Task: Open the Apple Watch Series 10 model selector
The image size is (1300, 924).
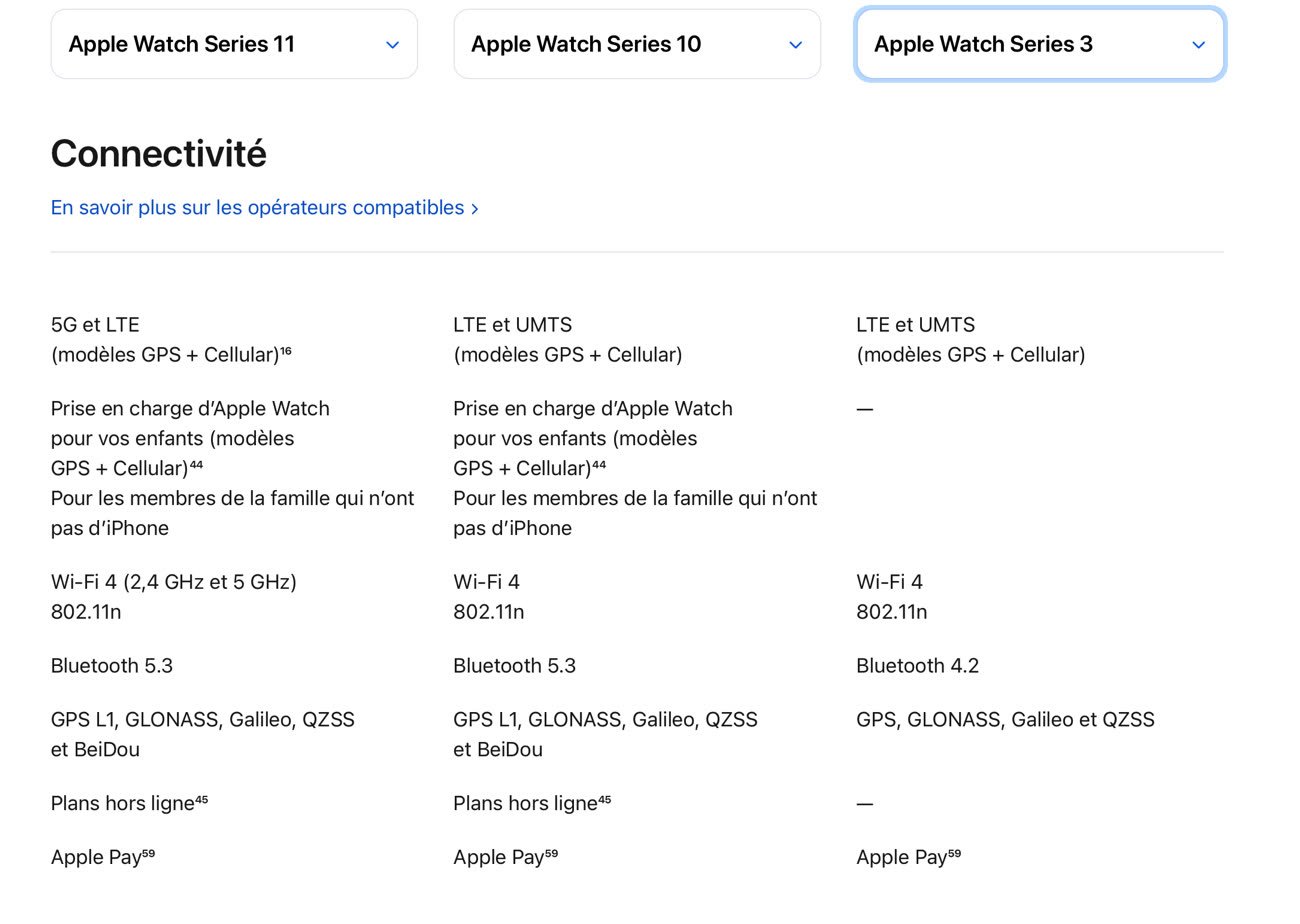Action: pyautogui.click(x=637, y=44)
